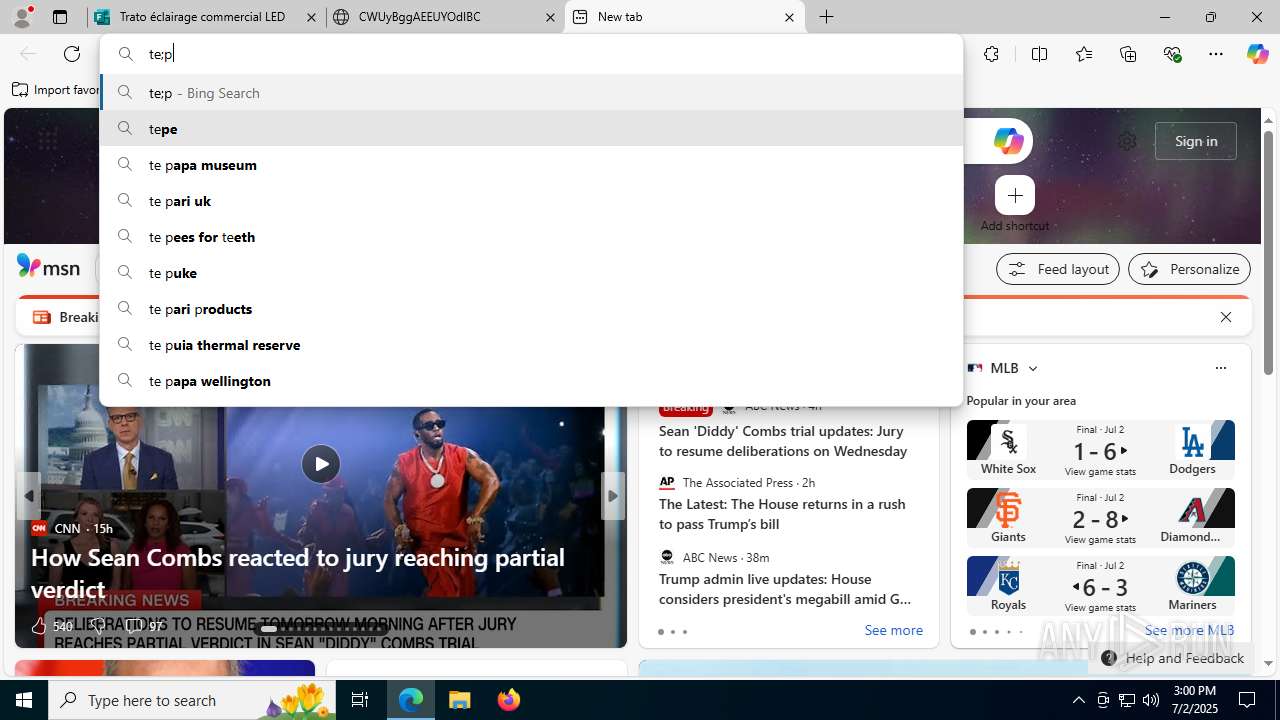Close the CWUyBggAEEUYOdIBC tab
1280x720 pixels.
tap(550, 17)
